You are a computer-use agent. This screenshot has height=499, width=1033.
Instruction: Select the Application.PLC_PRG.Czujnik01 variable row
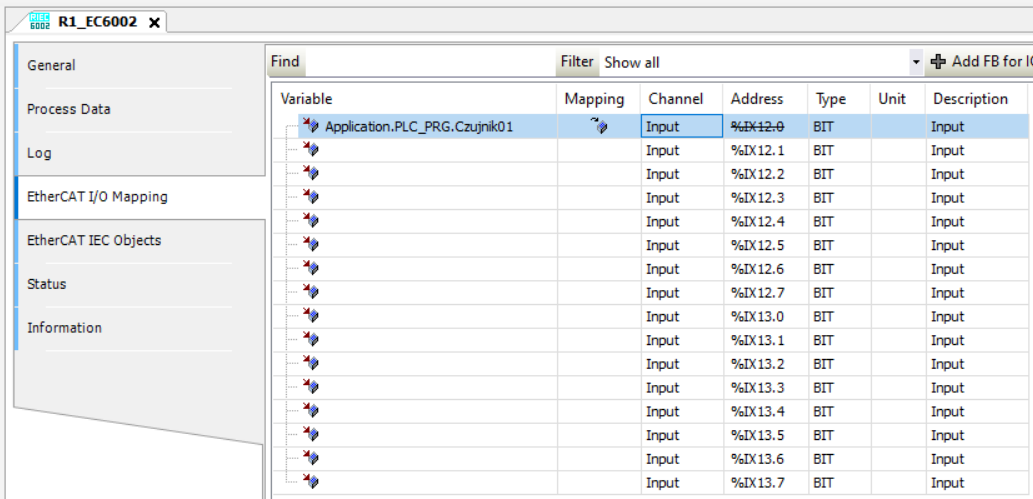(x=419, y=126)
